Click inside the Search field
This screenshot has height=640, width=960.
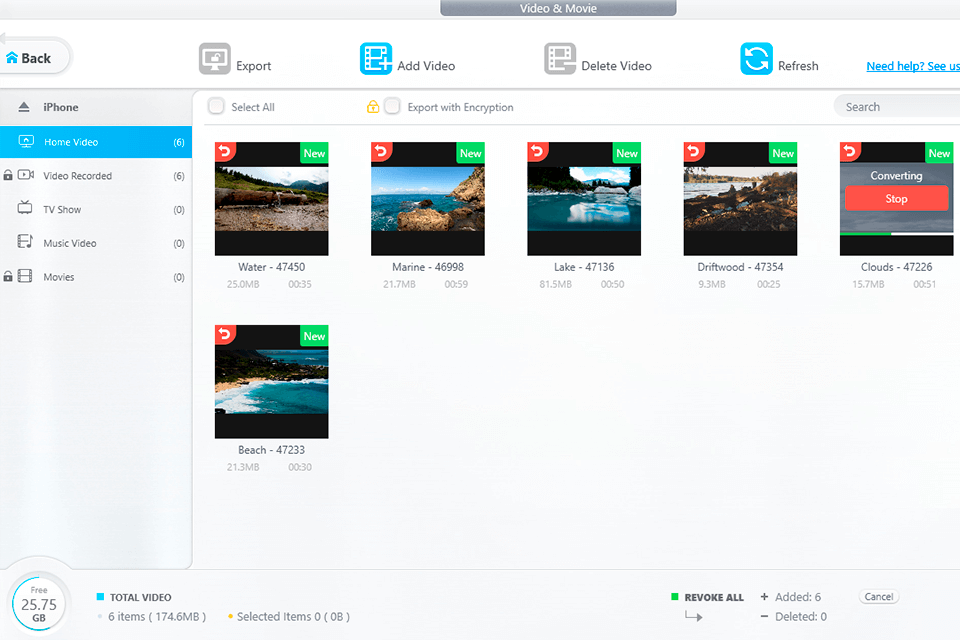(895, 107)
